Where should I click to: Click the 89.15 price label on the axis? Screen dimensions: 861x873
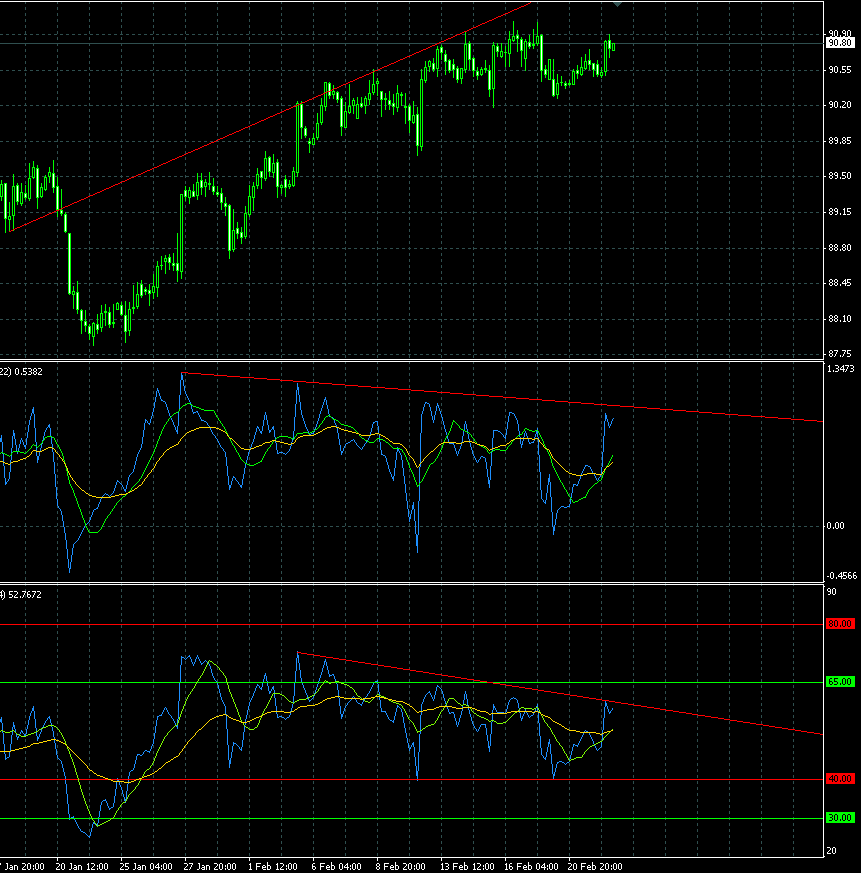pyautogui.click(x=841, y=212)
